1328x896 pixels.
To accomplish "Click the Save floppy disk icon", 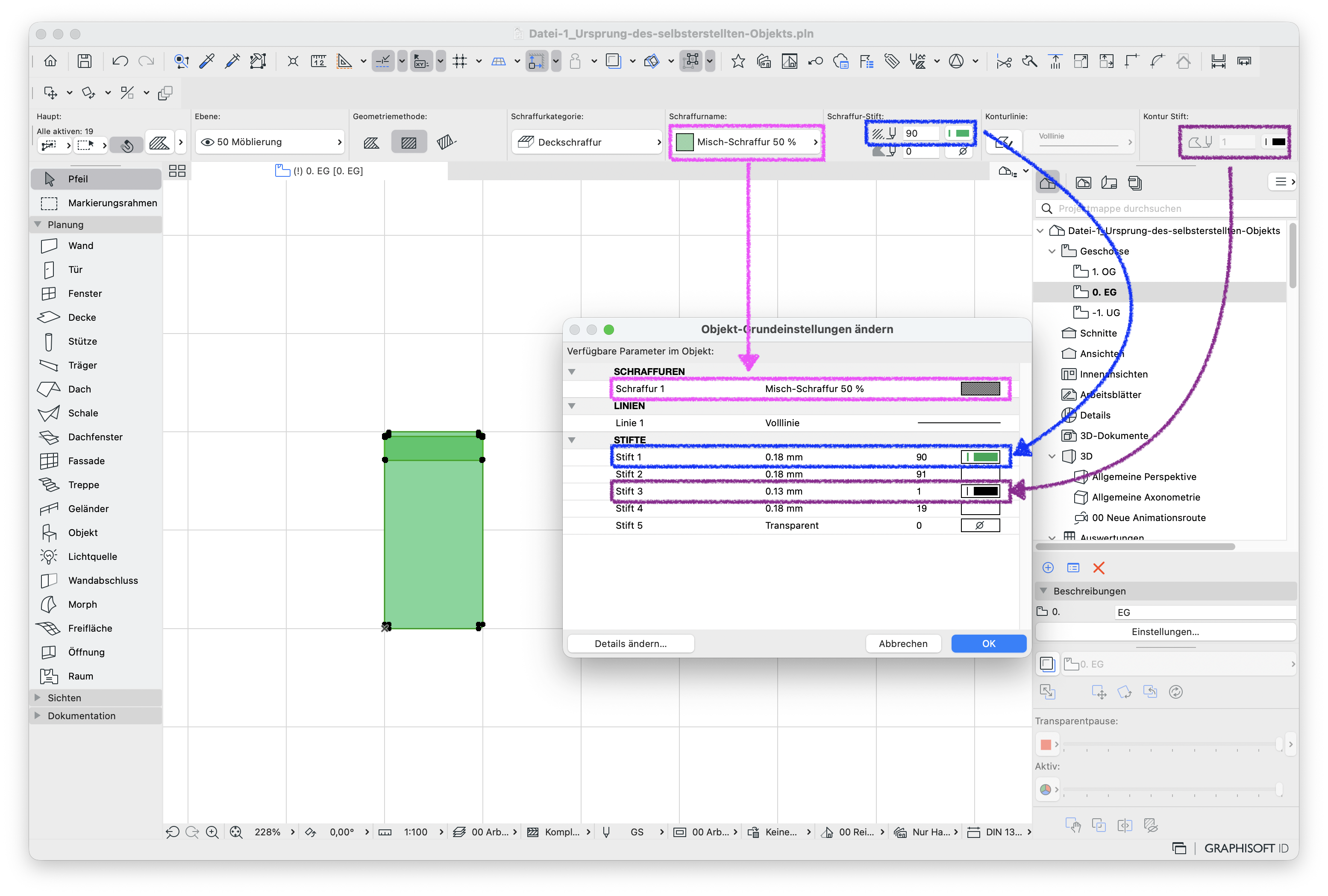I will coord(85,61).
